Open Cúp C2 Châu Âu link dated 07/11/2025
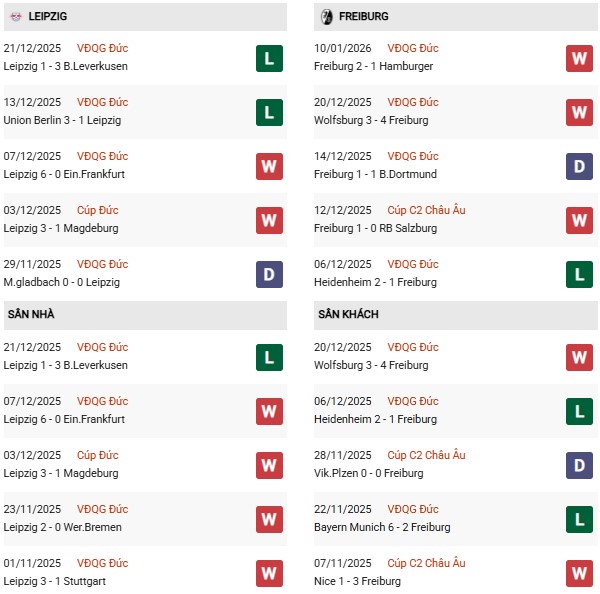Viewport: 600px width, 594px height. (426, 563)
